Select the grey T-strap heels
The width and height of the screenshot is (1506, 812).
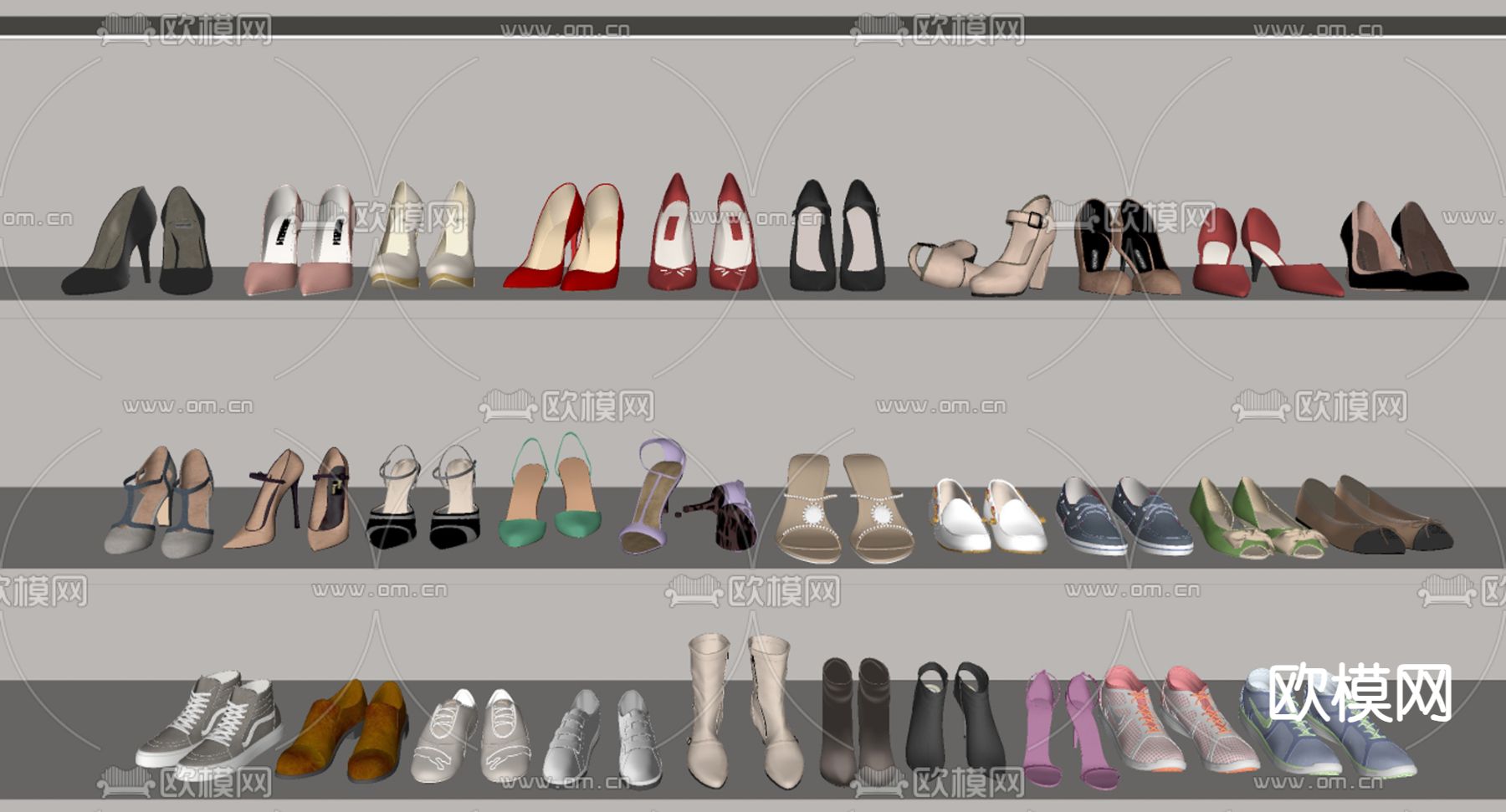(159, 502)
